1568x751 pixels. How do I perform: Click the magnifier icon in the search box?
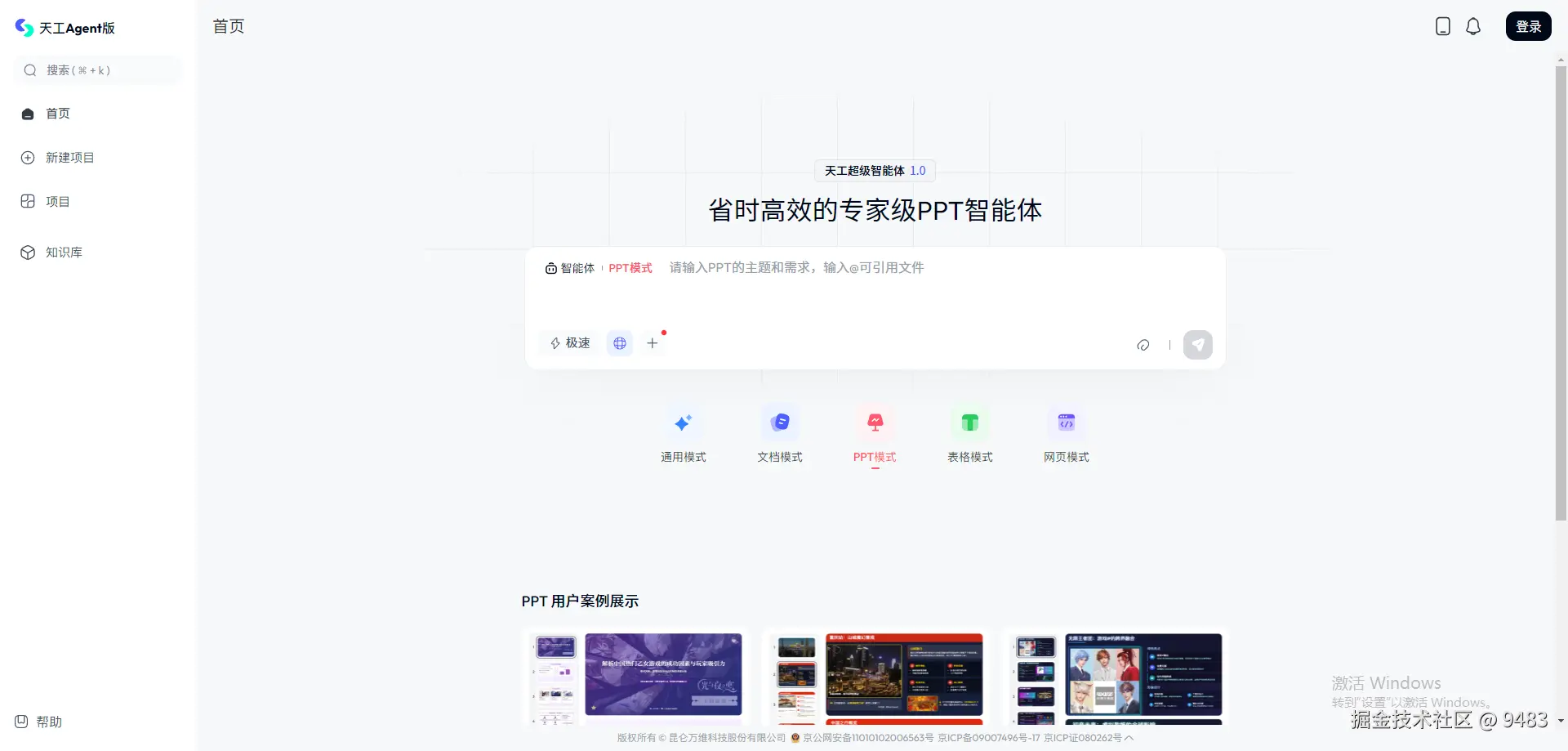click(30, 70)
